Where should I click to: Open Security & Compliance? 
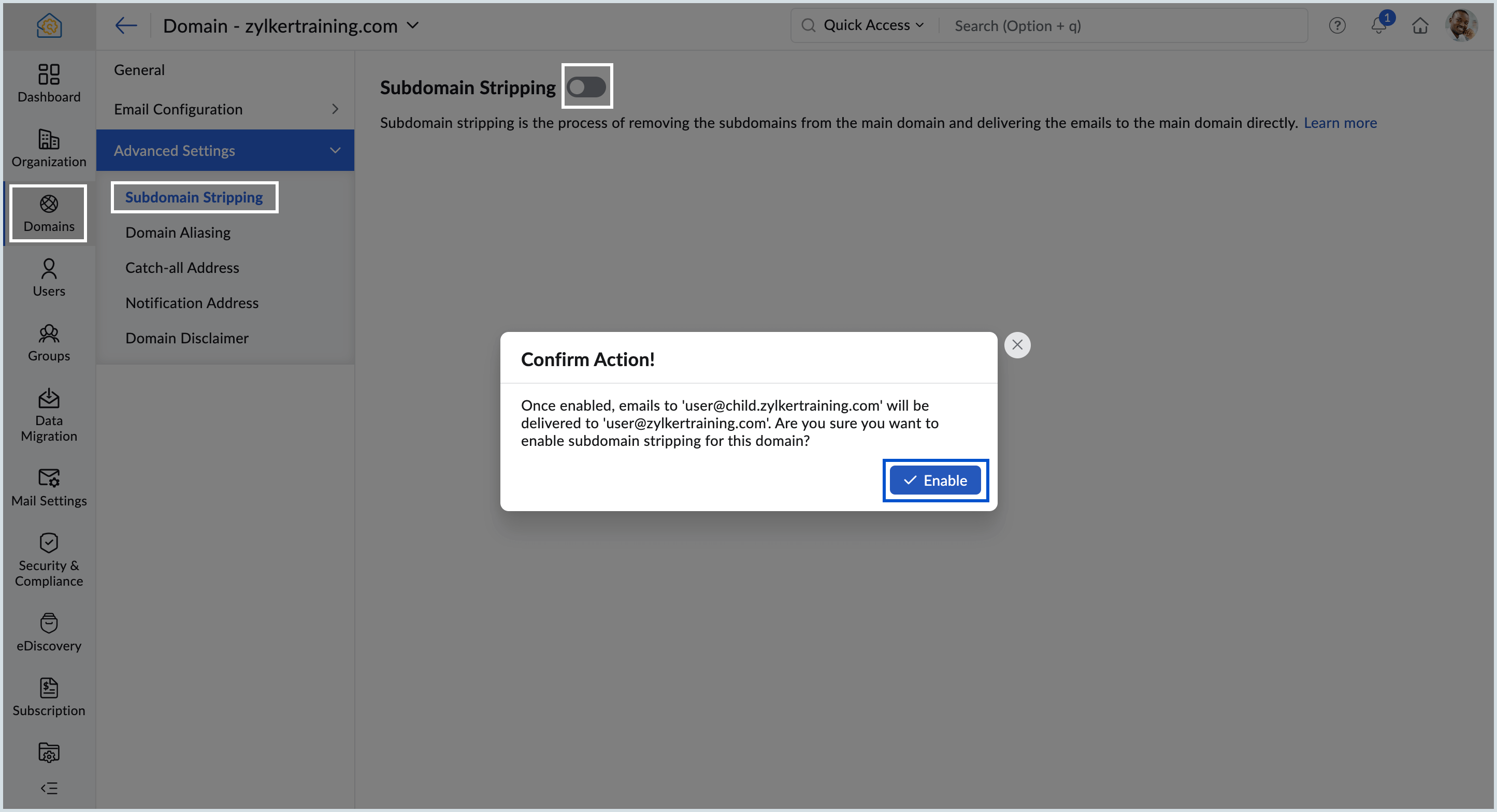[x=49, y=559]
